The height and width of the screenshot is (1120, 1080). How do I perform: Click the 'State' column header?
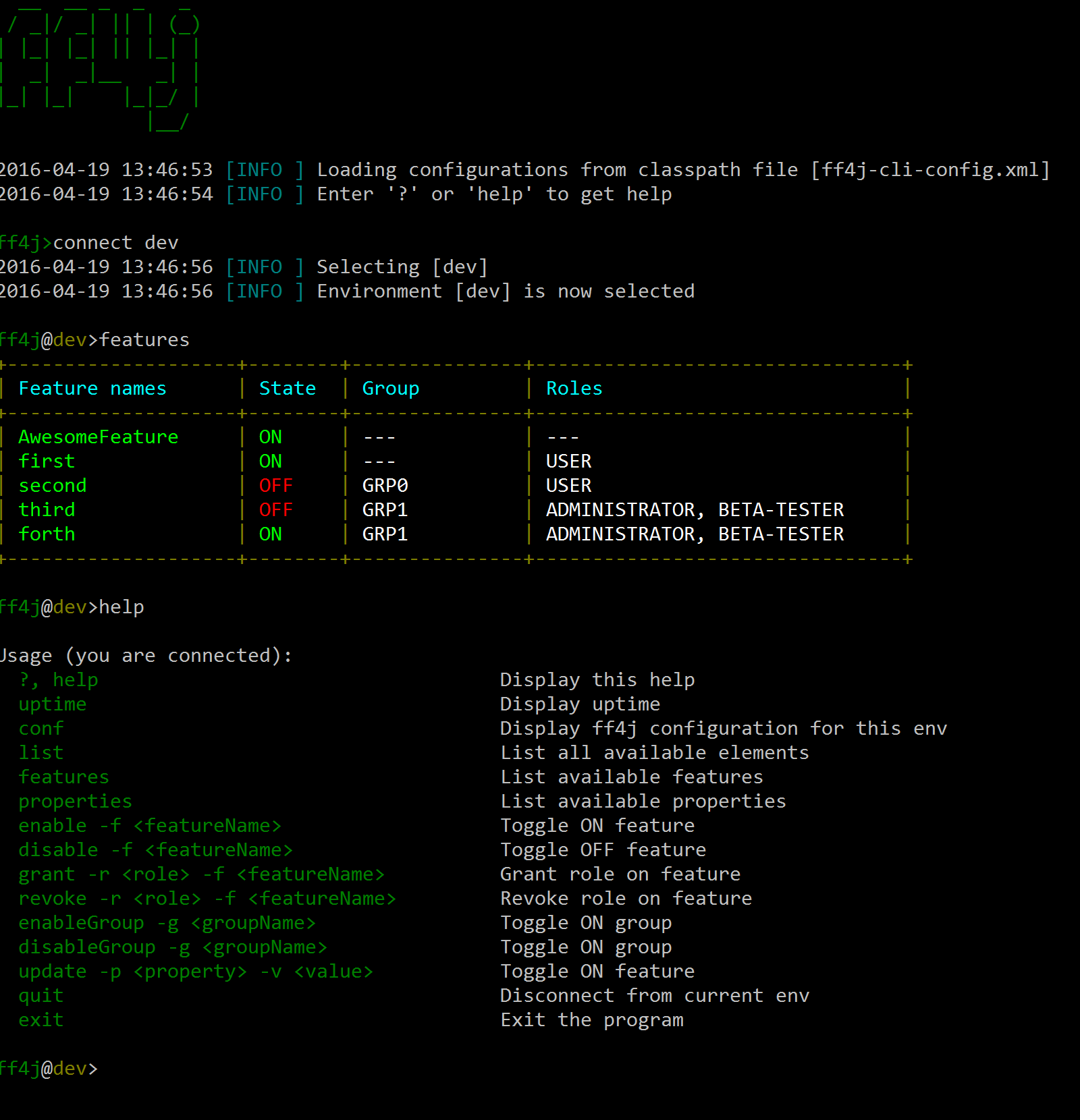click(x=288, y=389)
